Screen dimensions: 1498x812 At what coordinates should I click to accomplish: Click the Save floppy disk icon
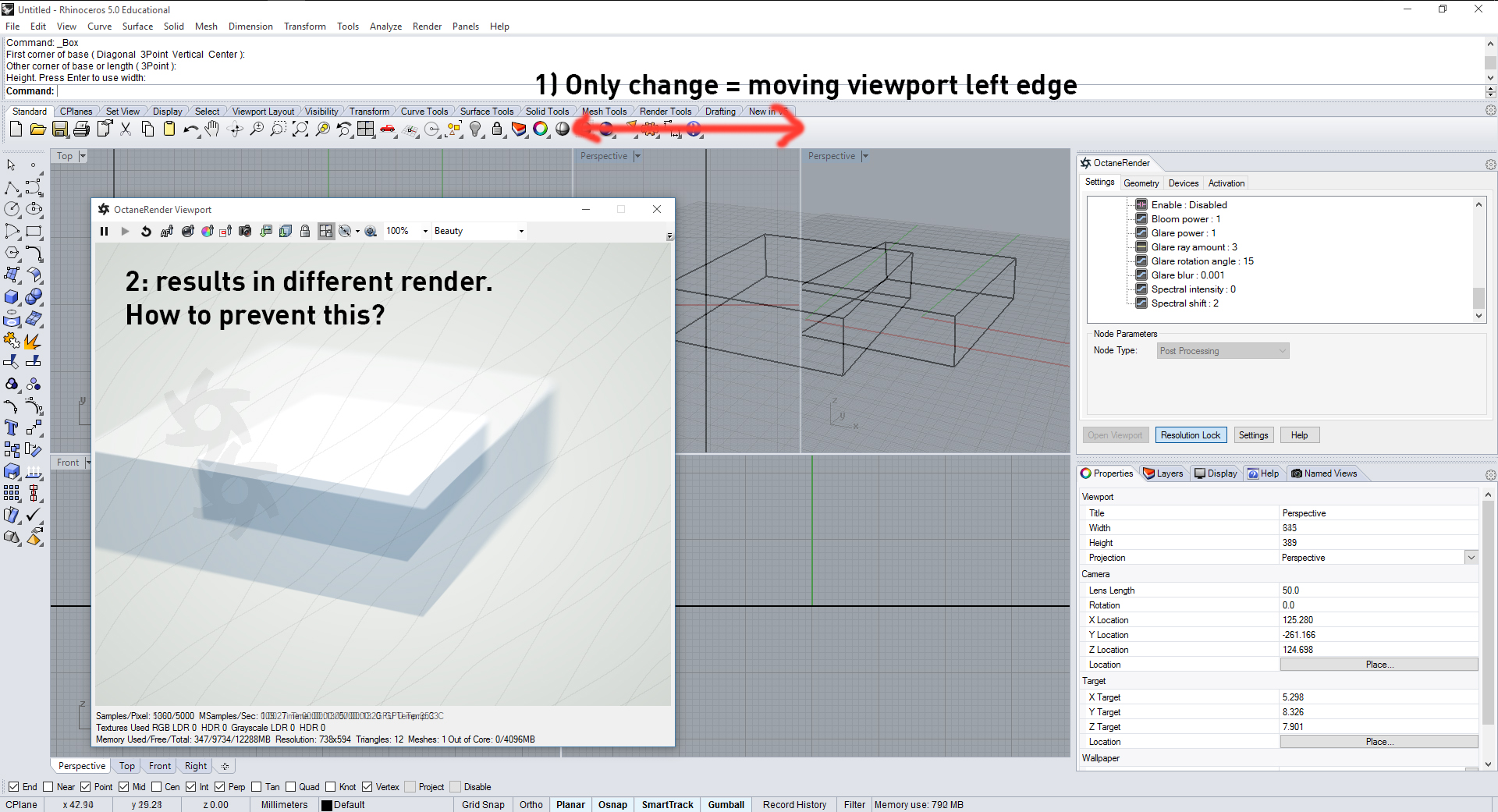tap(59, 129)
